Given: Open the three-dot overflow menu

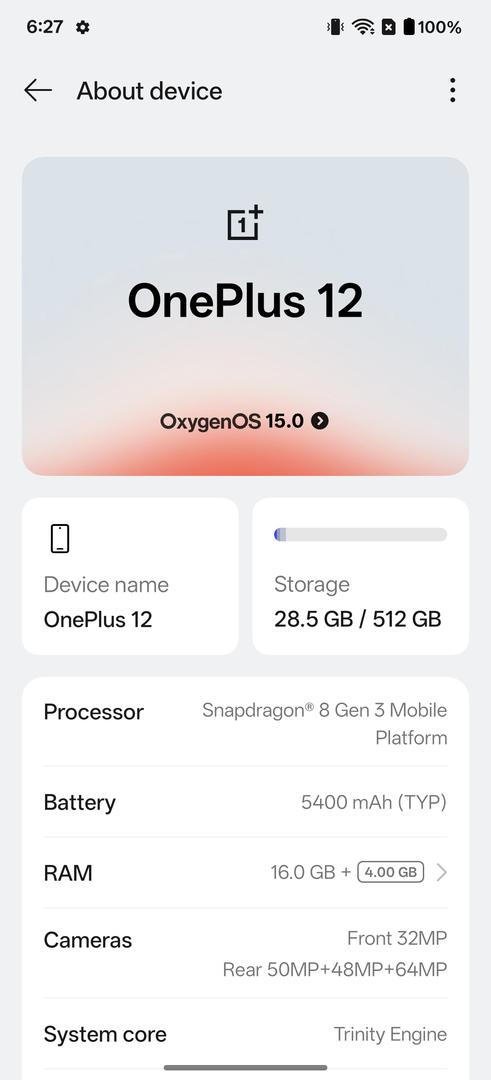Looking at the screenshot, I should coord(452,90).
